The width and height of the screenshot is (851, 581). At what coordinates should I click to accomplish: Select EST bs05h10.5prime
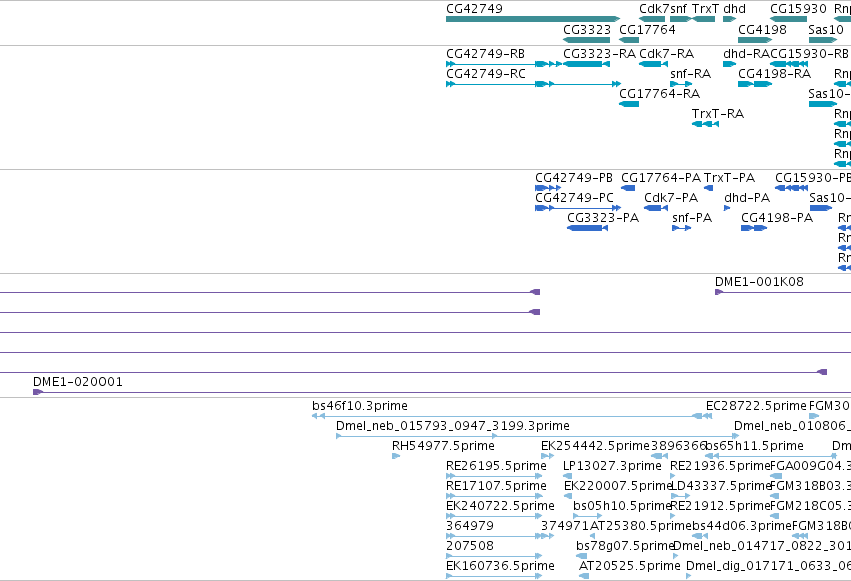pyautogui.click(x=587, y=516)
